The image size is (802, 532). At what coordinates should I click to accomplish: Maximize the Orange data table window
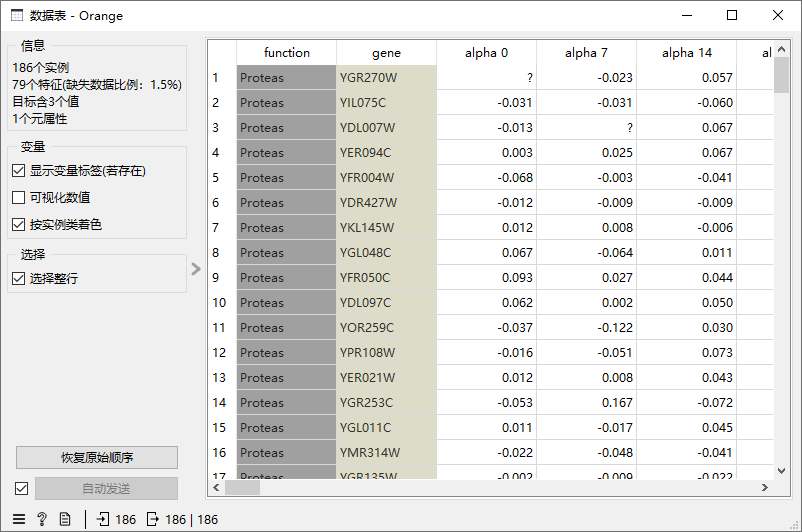point(732,15)
